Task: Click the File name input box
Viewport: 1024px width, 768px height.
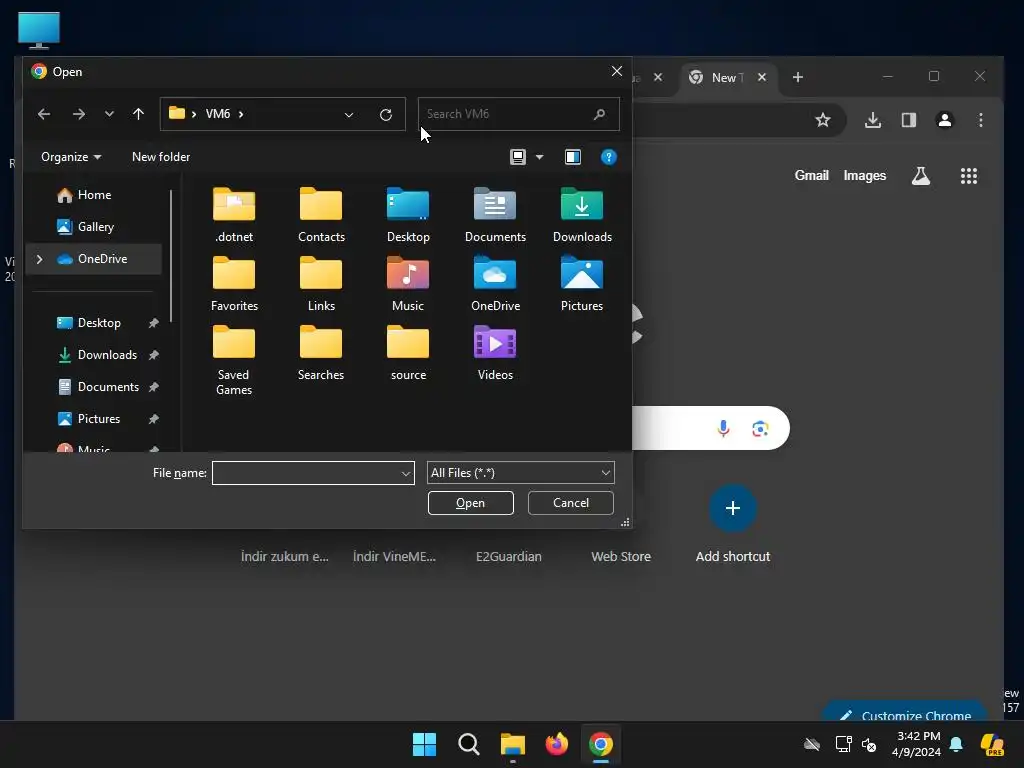Action: tap(313, 473)
